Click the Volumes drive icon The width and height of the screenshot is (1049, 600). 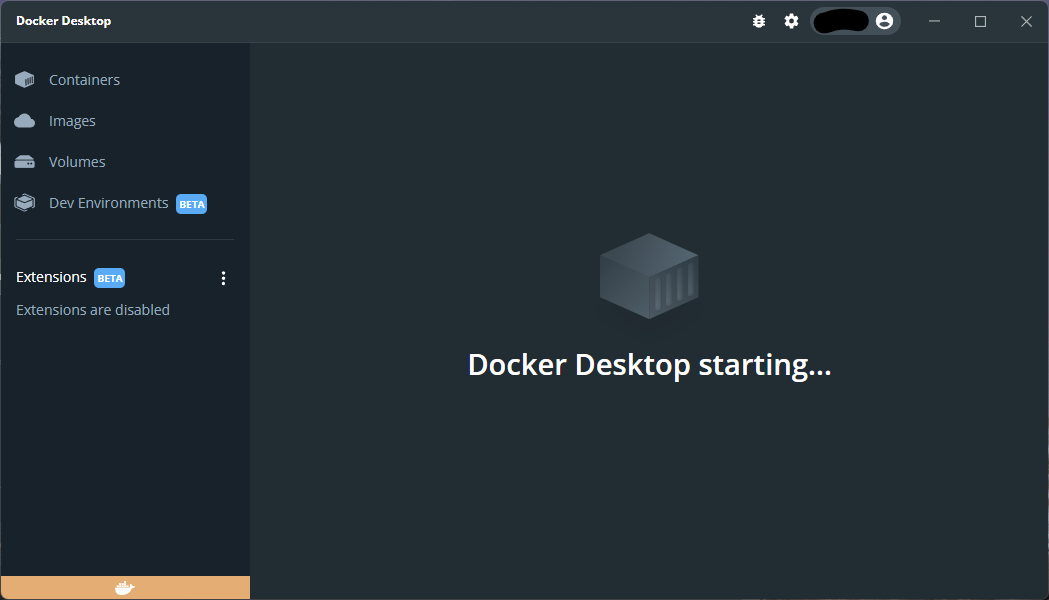(25, 162)
